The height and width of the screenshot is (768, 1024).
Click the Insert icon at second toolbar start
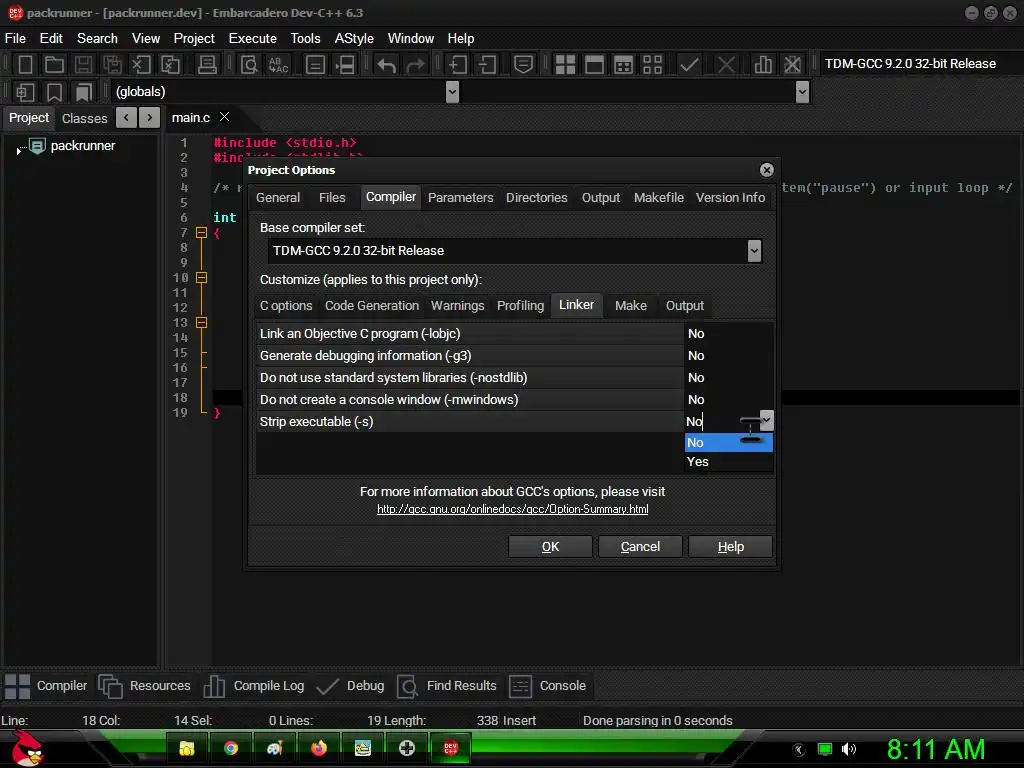point(25,92)
